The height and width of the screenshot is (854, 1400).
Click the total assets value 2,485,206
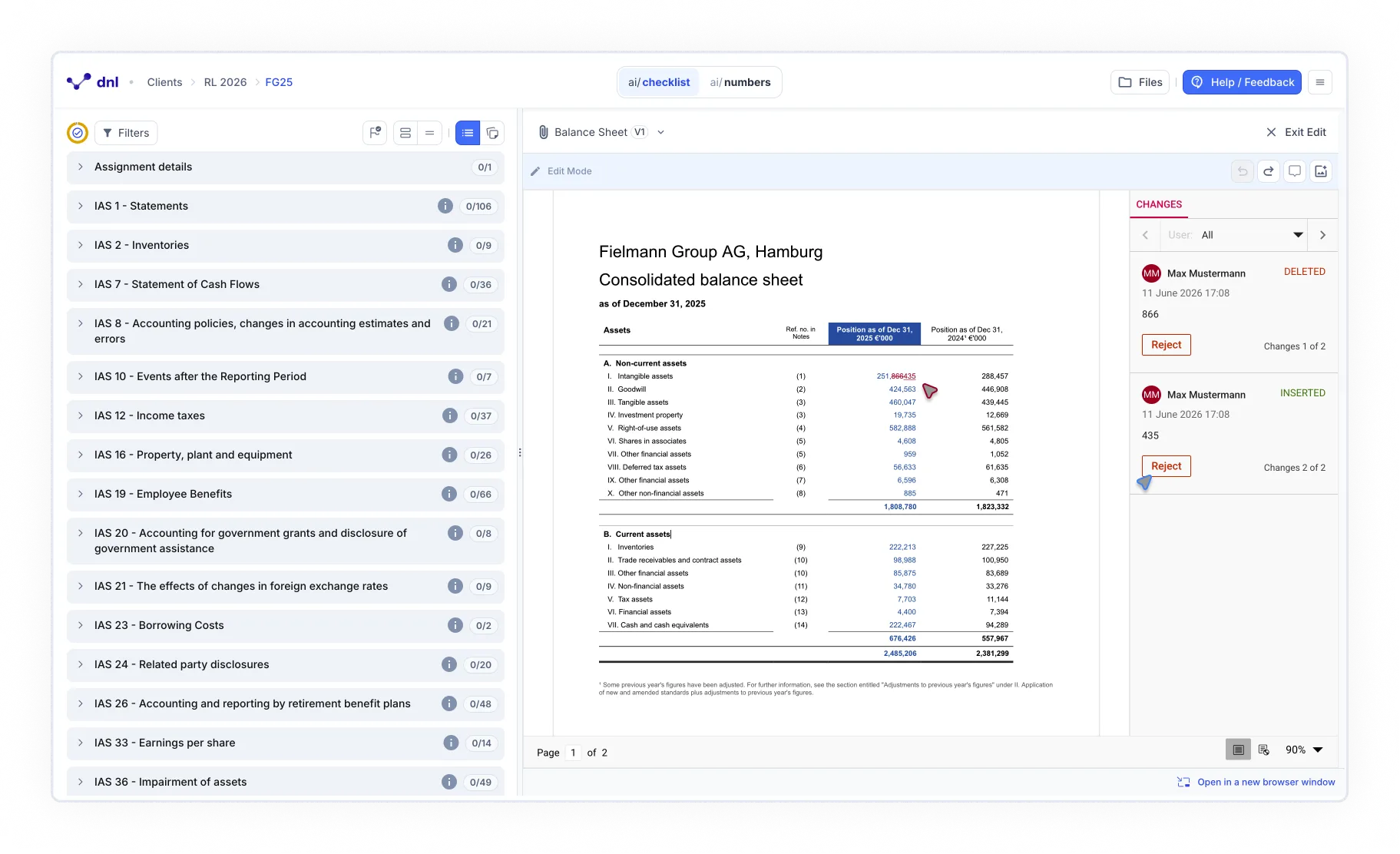[899, 654]
